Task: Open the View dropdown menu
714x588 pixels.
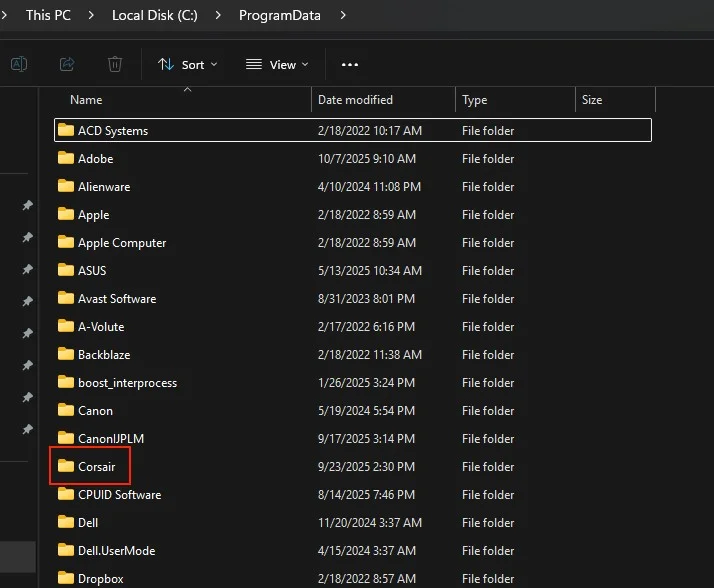Action: 277,64
